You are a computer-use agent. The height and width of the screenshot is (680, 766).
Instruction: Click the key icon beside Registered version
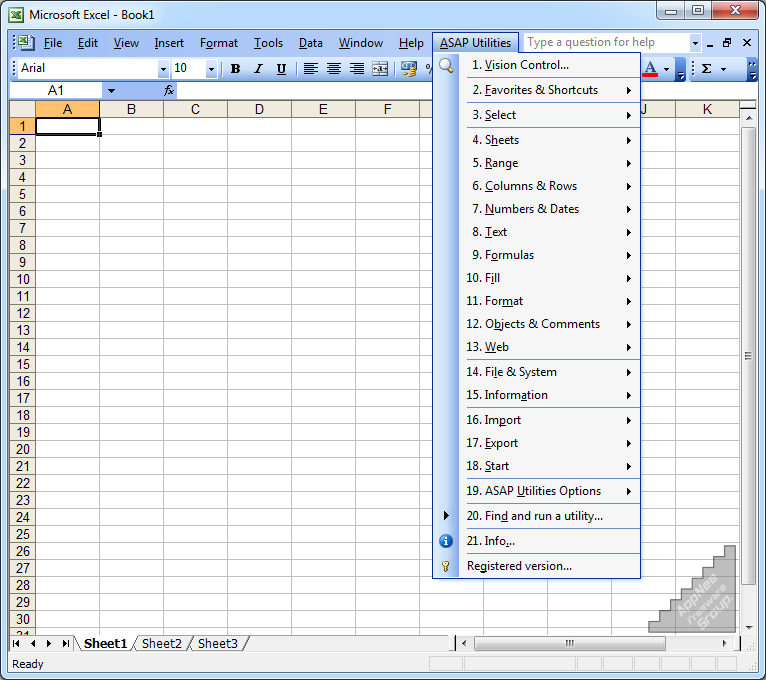(446, 566)
